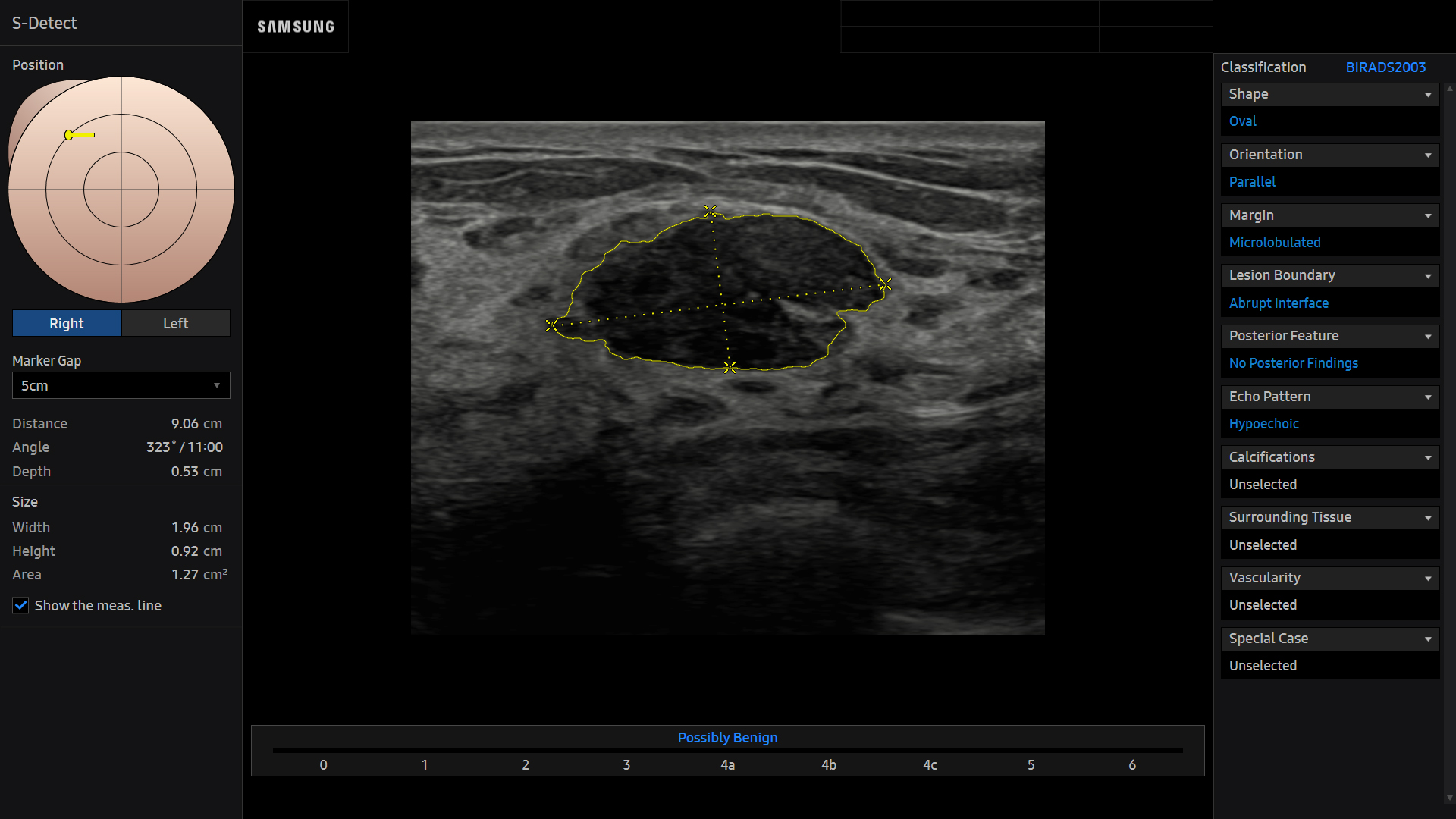Click the bottom caliper cross on lesion
This screenshot has width=1456, height=819.
730,367
